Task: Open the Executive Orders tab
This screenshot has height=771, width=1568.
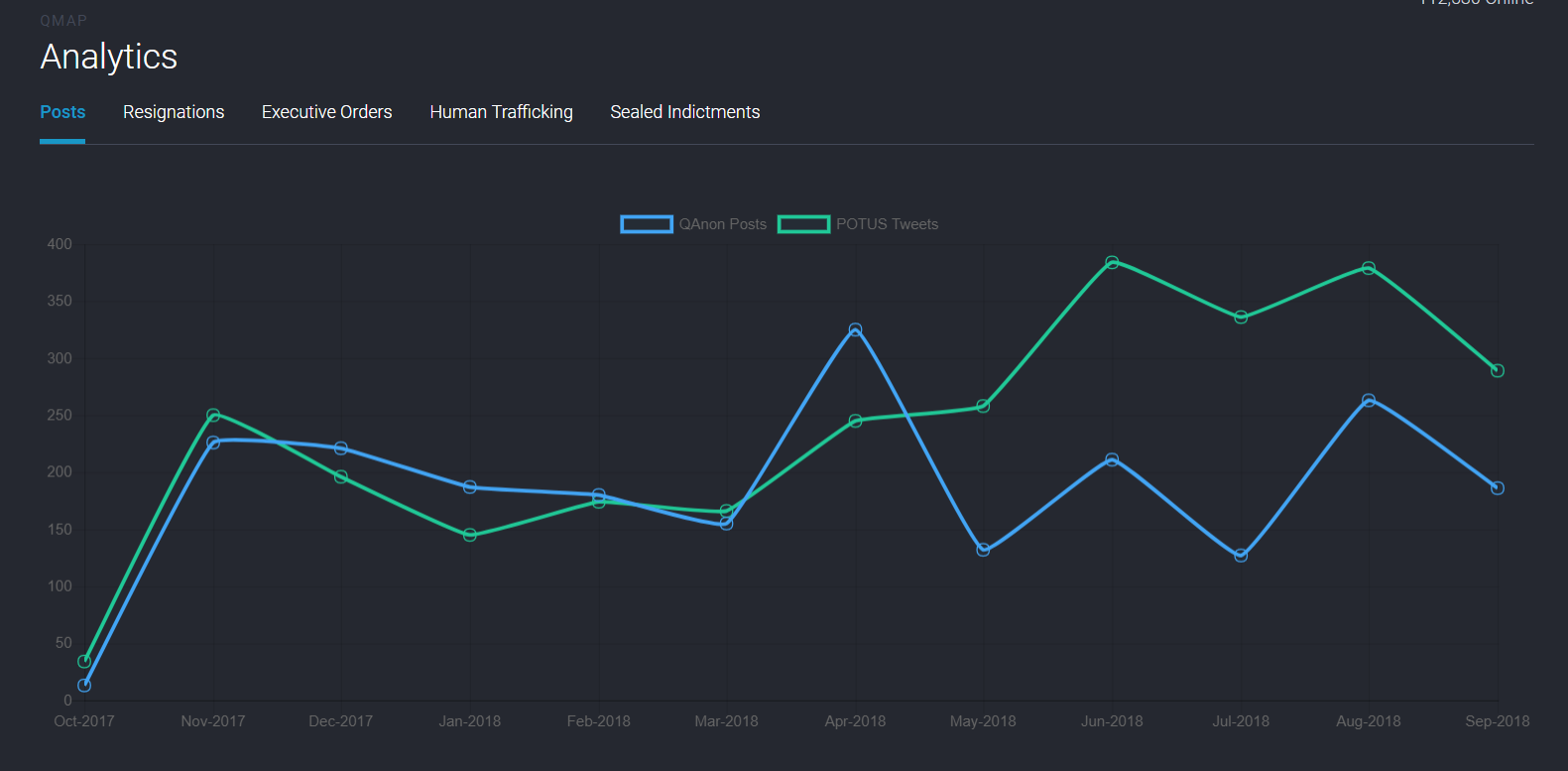Action: click(x=326, y=112)
